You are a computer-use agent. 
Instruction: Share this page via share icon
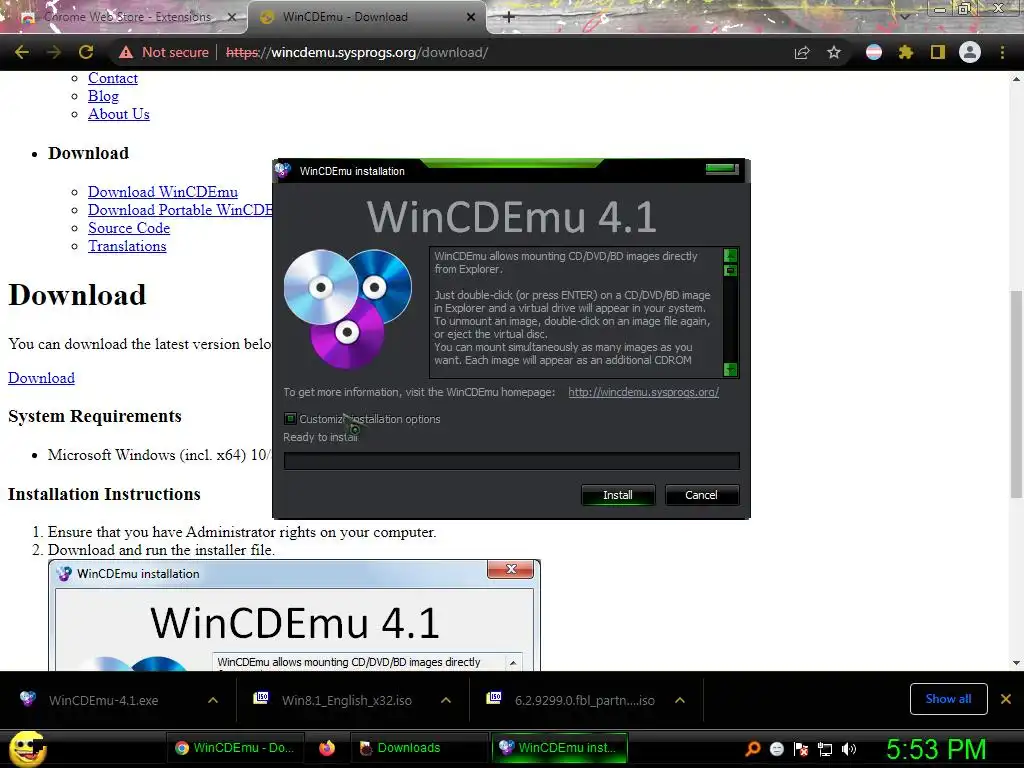[x=802, y=52]
